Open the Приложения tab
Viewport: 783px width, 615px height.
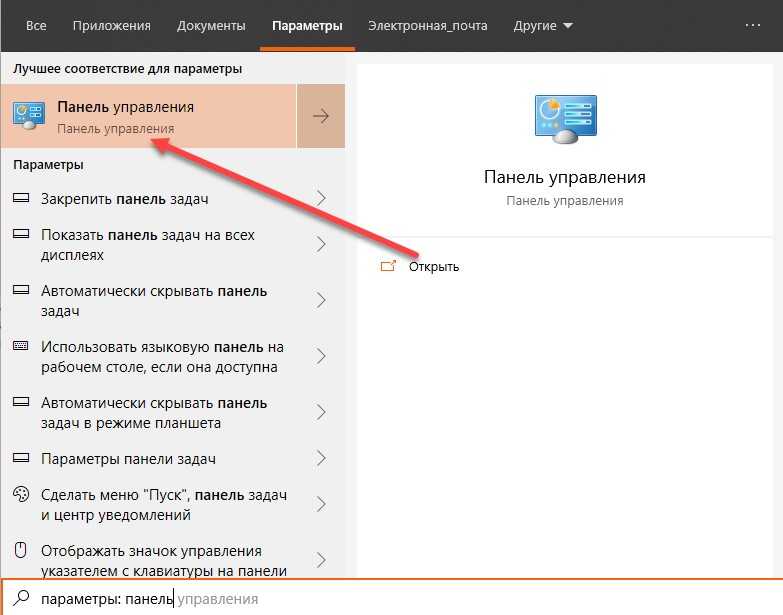tap(111, 25)
